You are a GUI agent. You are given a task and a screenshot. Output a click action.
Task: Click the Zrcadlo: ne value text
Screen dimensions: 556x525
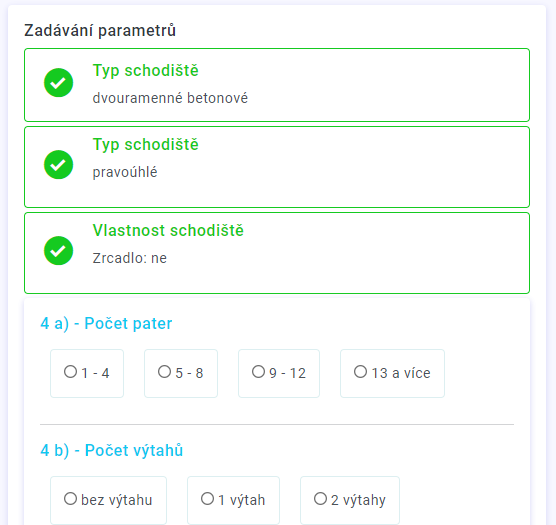pyautogui.click(x=130, y=258)
